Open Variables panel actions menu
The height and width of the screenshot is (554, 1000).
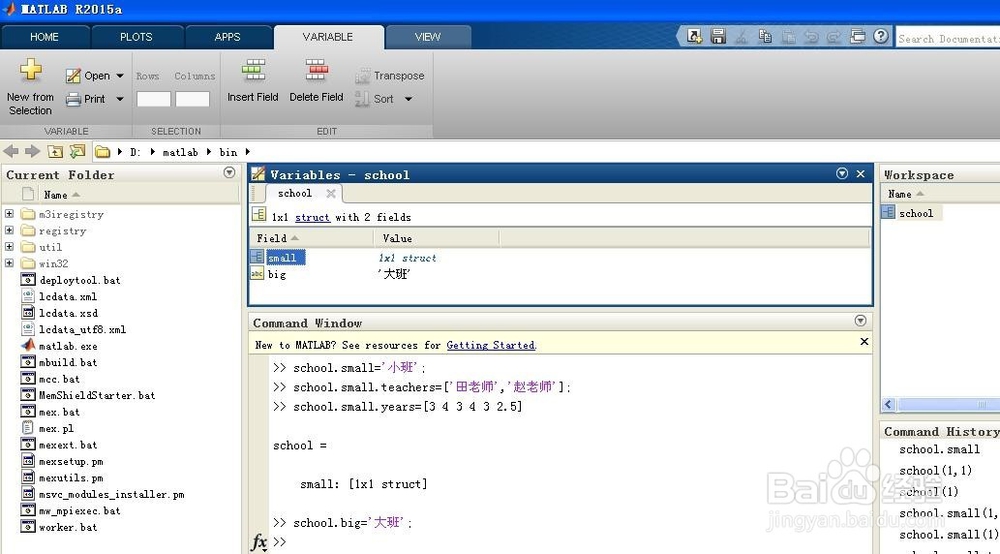click(842, 173)
